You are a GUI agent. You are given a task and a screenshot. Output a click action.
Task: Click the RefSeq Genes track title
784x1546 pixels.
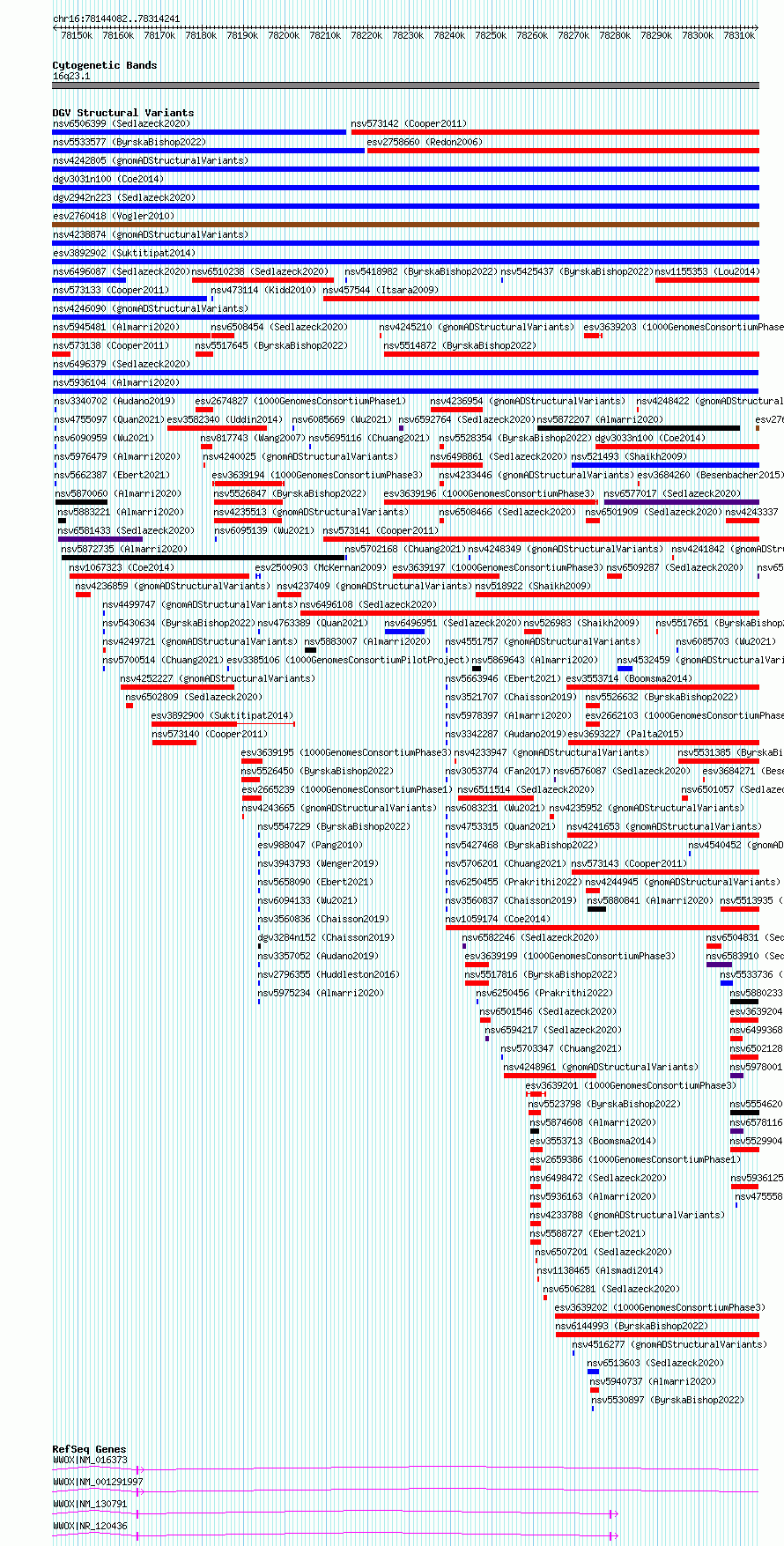pyautogui.click(x=89, y=1449)
